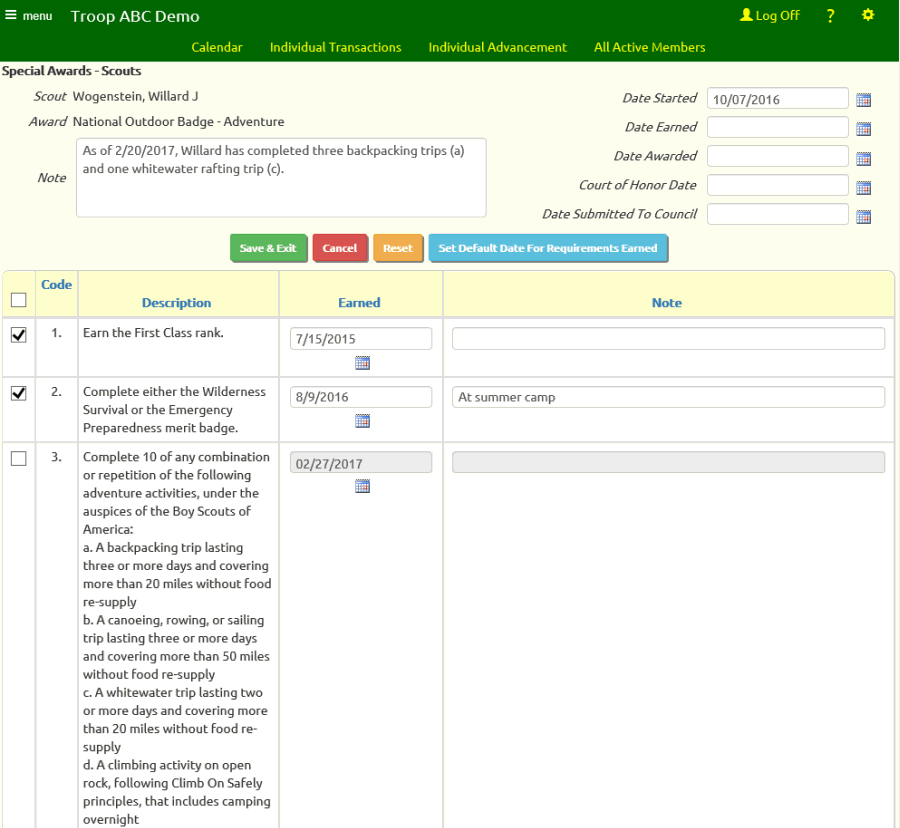Click the orange Reset button

[398, 248]
